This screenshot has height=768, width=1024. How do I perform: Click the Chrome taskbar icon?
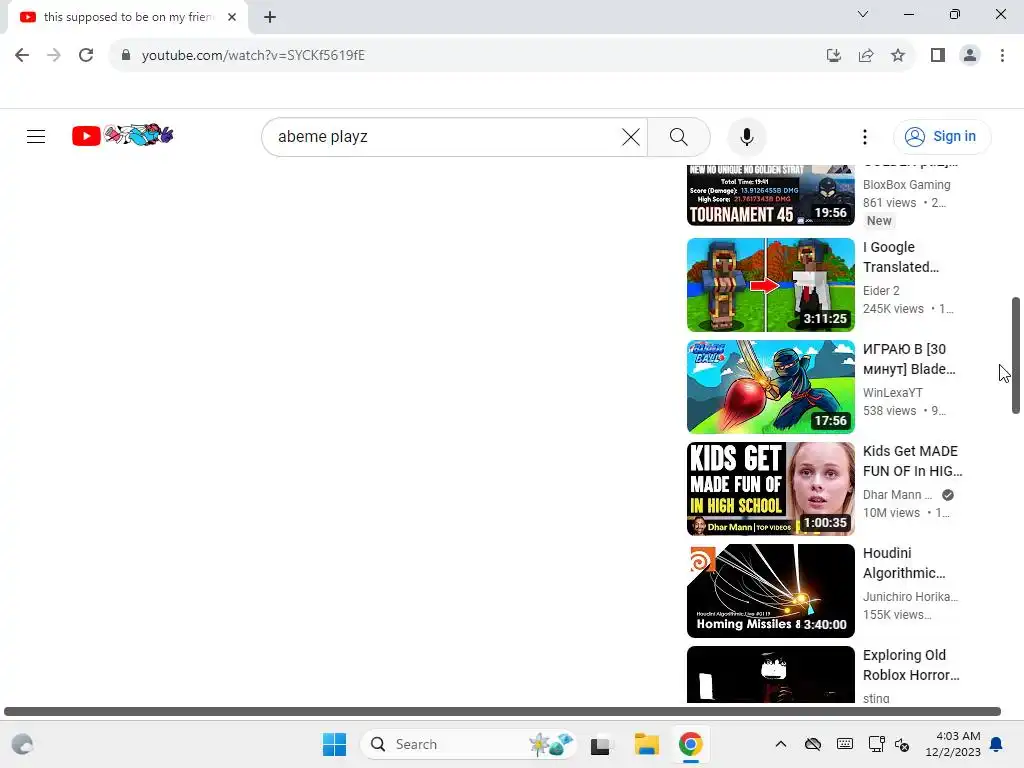(690, 744)
